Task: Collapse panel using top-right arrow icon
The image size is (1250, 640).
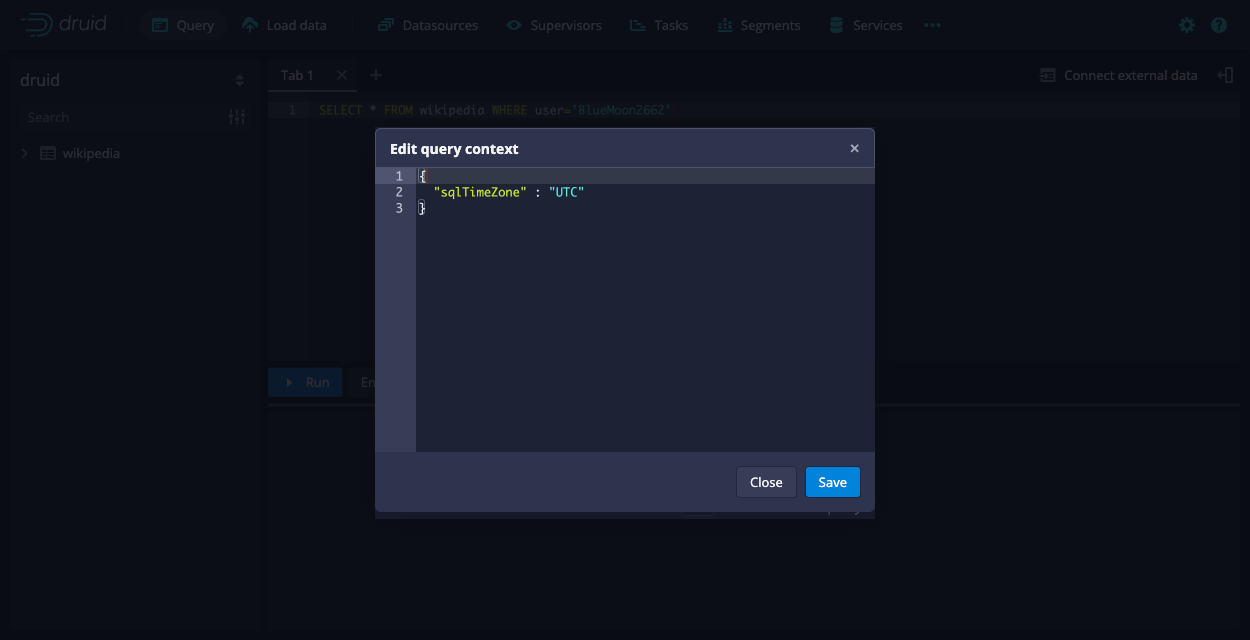Action: coord(1226,75)
